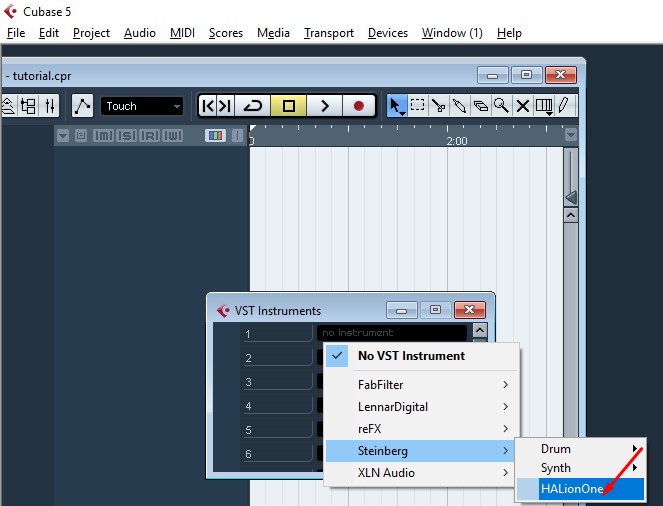Select the Split scissors tool

pos(438,106)
